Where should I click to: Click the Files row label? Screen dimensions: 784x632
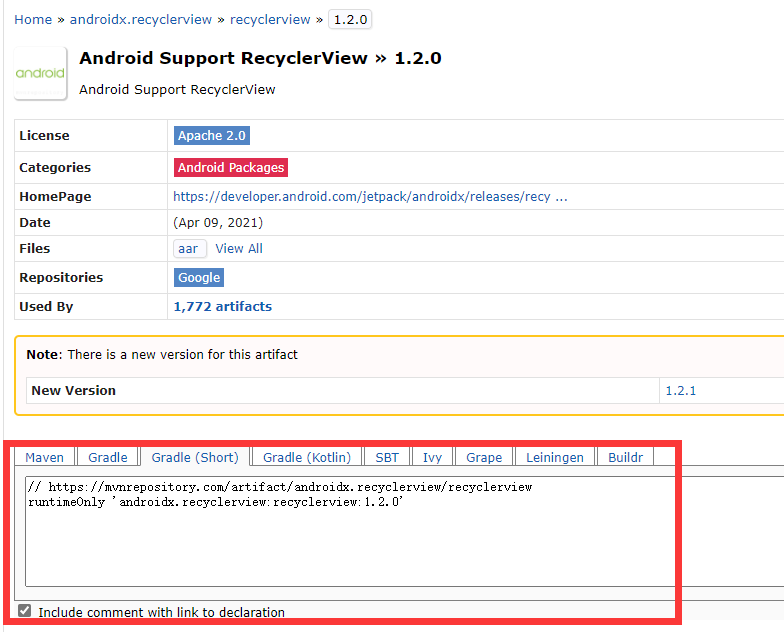(x=34, y=248)
